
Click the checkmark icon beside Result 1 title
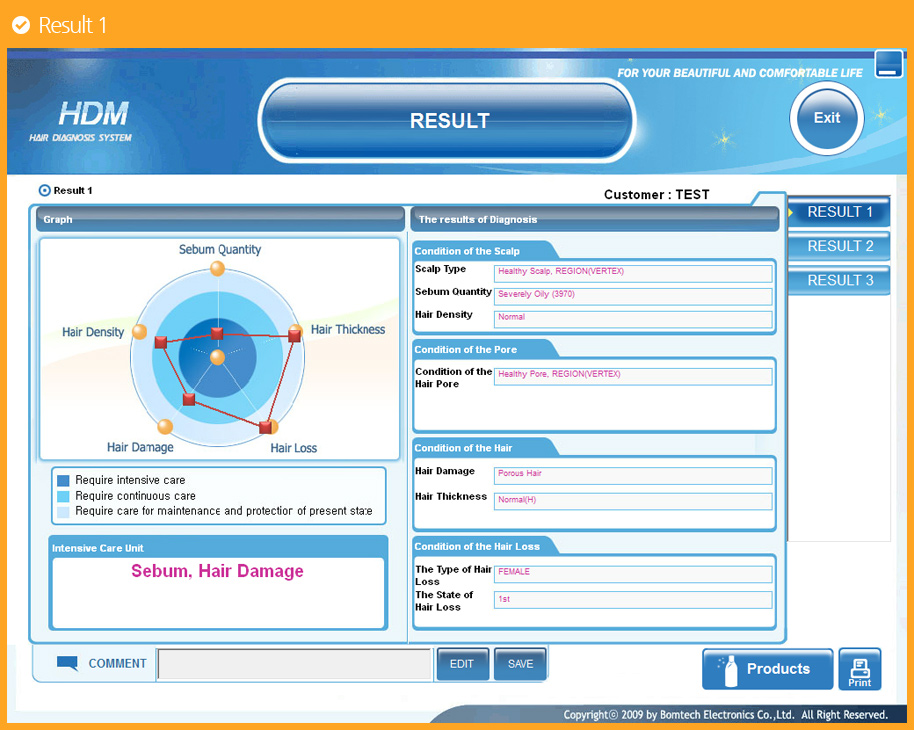[20, 25]
